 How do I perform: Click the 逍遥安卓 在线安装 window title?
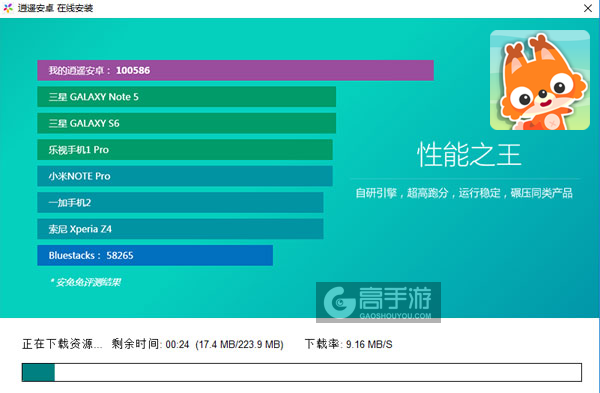tap(55, 8)
